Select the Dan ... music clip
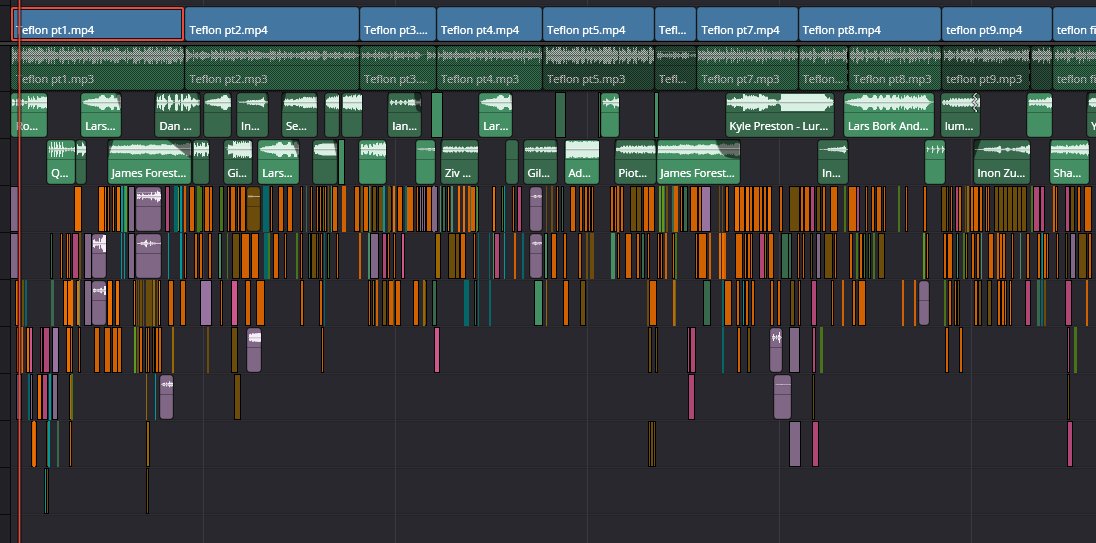This screenshot has width=1096, height=543. (177, 115)
